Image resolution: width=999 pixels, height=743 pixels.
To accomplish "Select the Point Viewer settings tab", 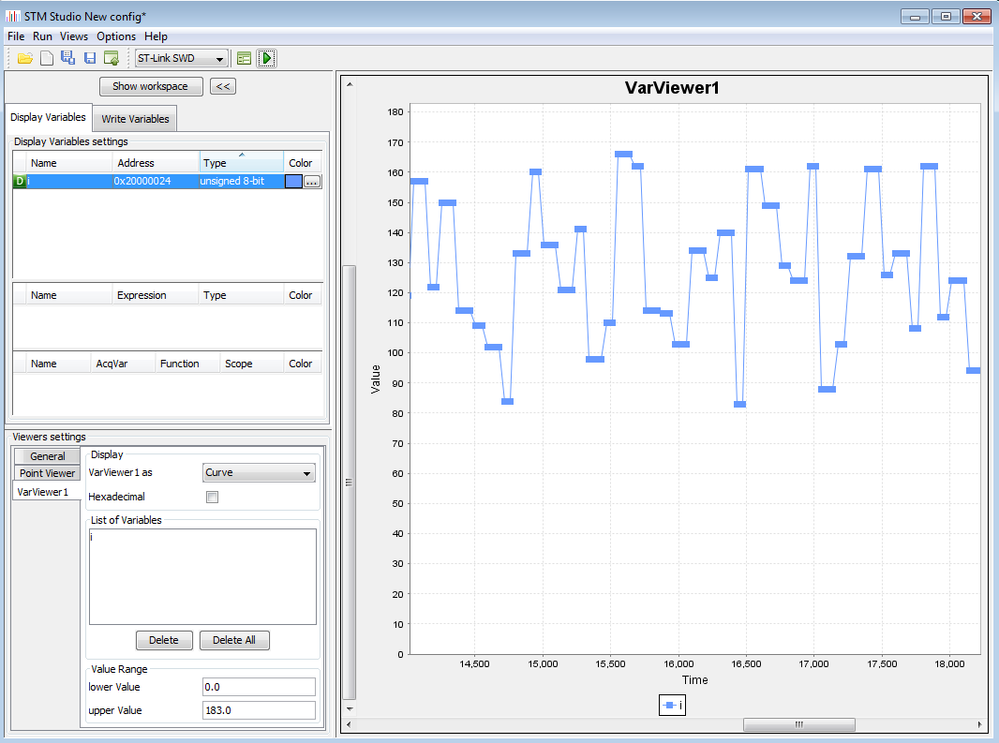I will point(47,473).
